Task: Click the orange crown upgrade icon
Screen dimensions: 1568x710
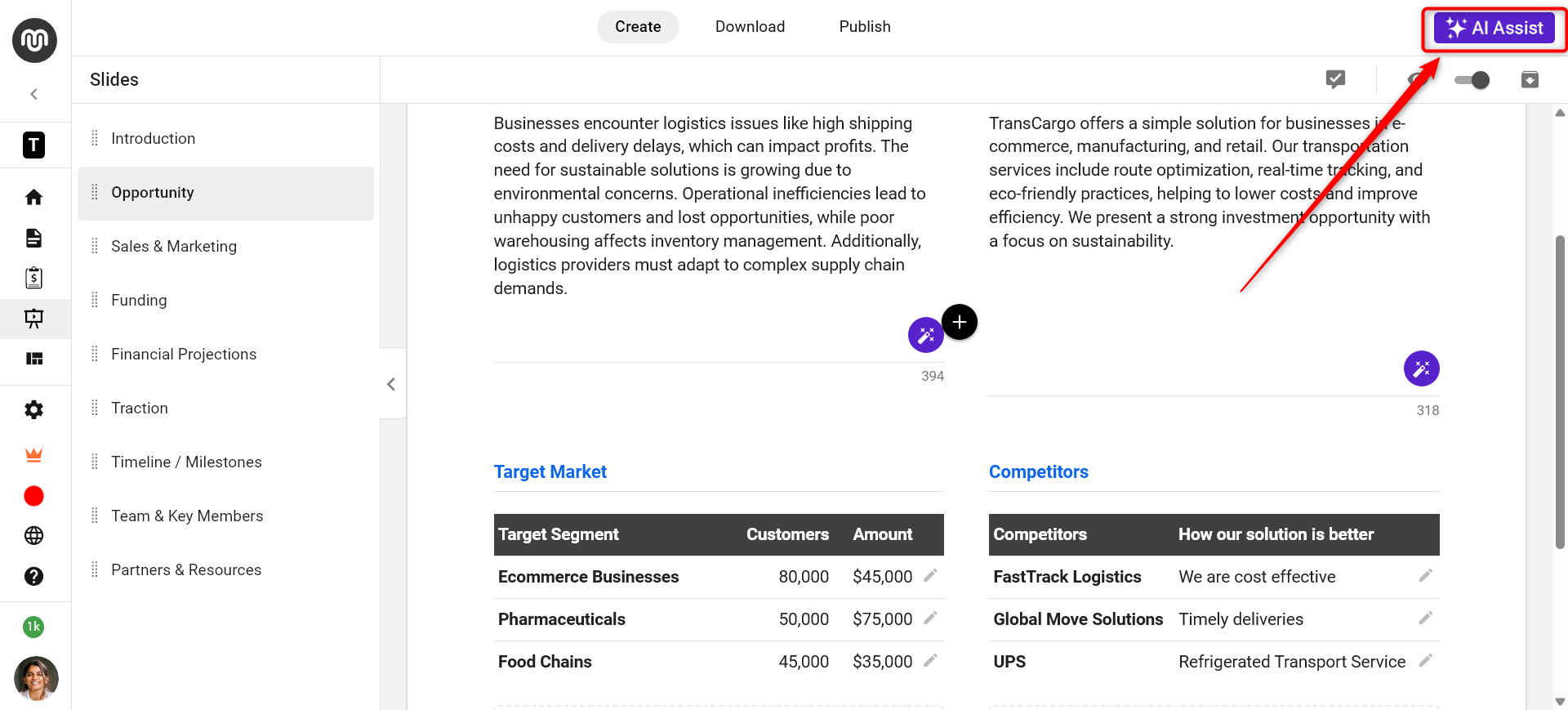Action: point(33,455)
